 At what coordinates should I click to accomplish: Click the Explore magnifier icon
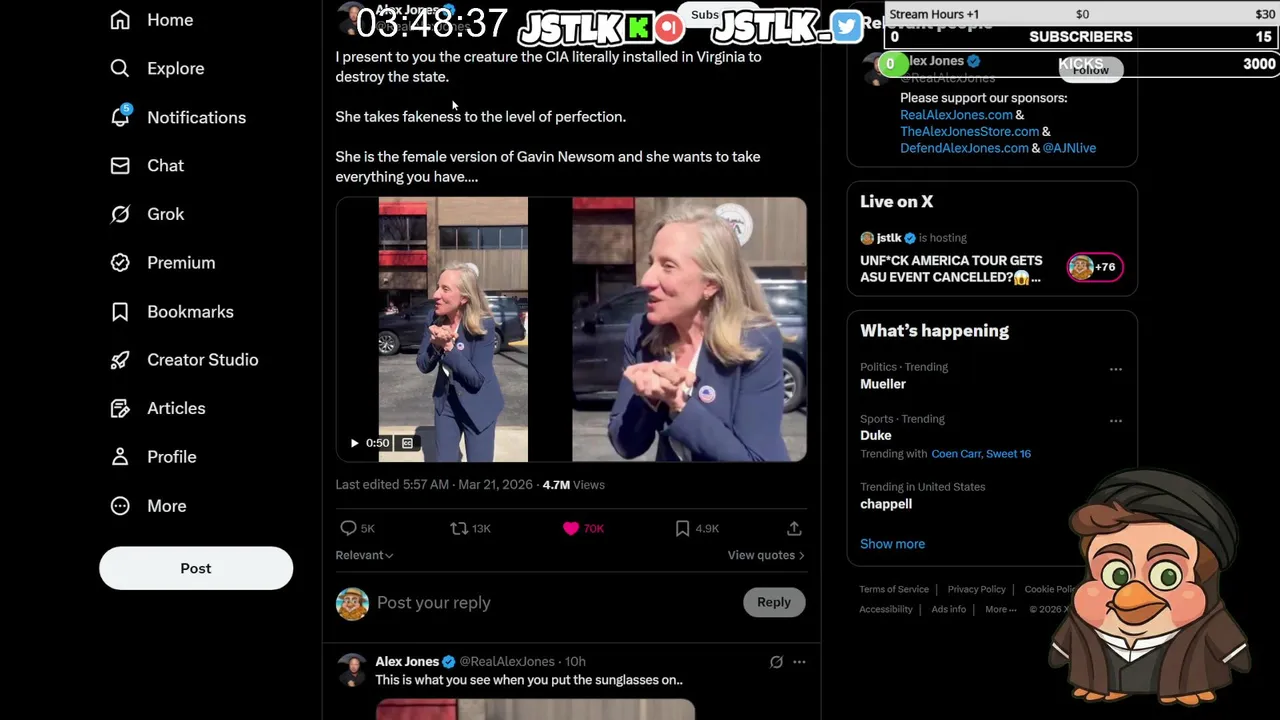tap(120, 68)
